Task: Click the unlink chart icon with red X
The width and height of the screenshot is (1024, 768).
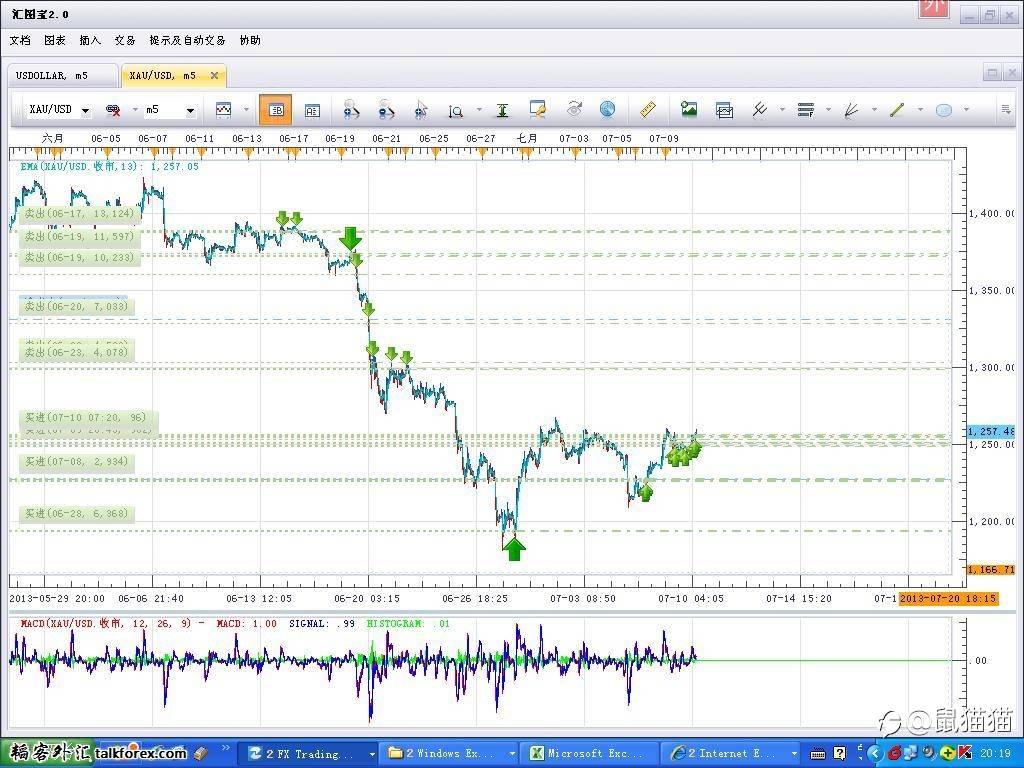Action: click(113, 110)
